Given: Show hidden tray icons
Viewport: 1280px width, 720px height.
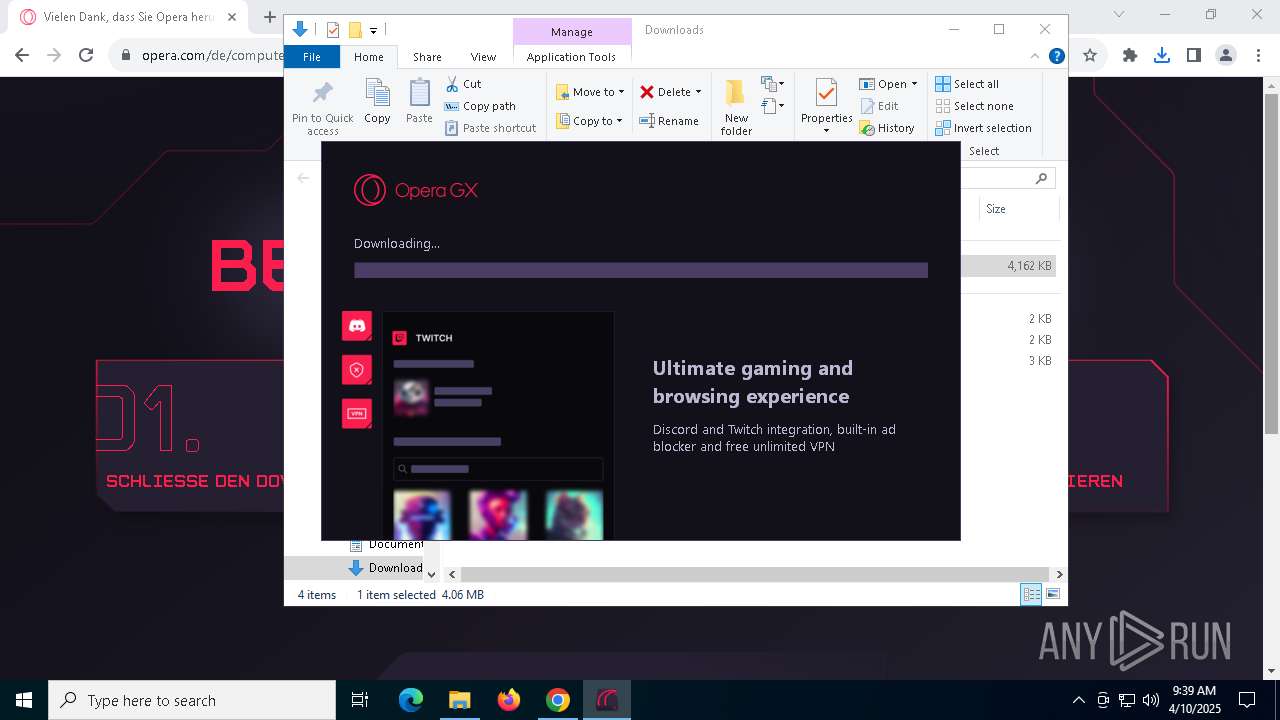Looking at the screenshot, I should 1078,700.
